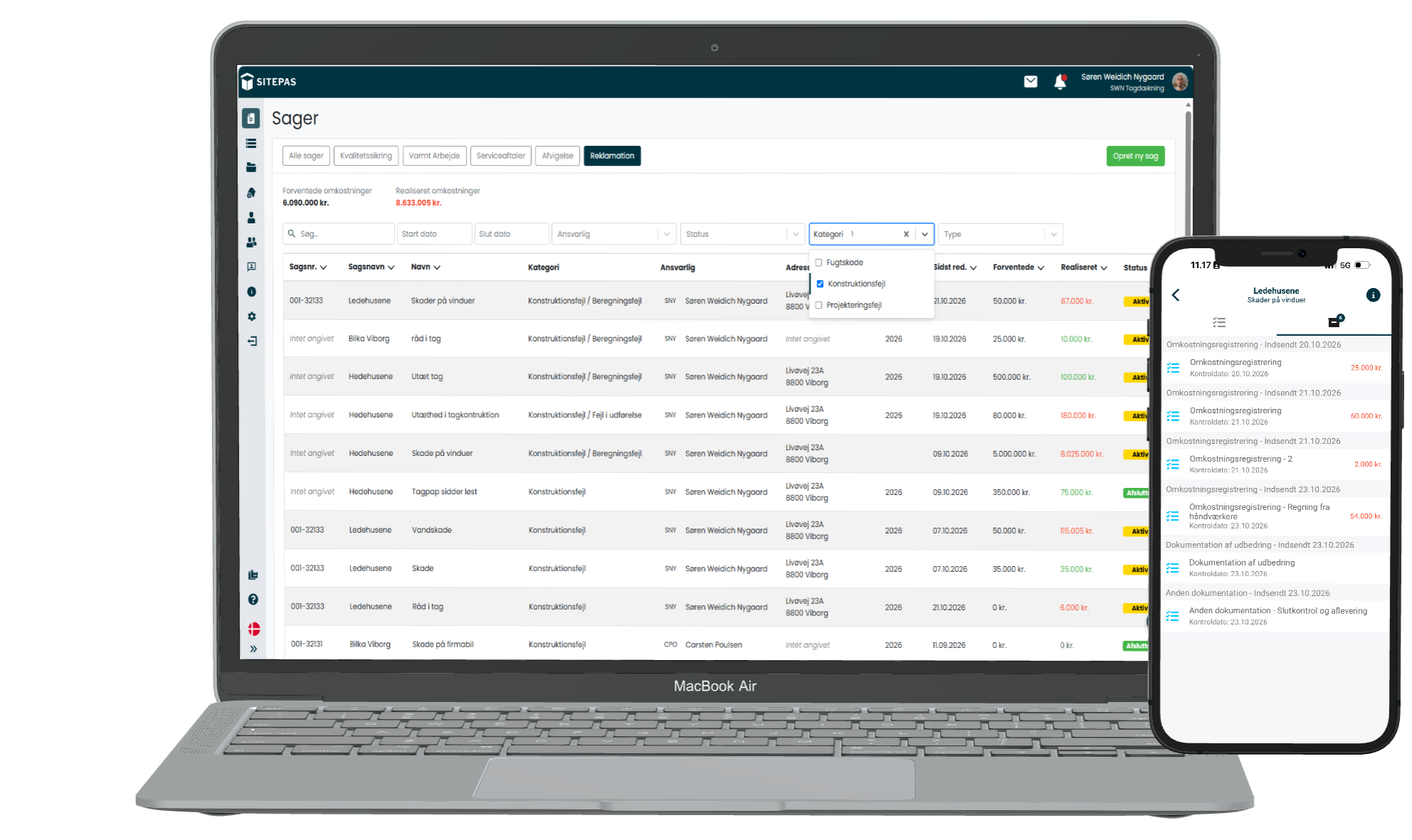Expand the sidebar with double chevron

(254, 649)
